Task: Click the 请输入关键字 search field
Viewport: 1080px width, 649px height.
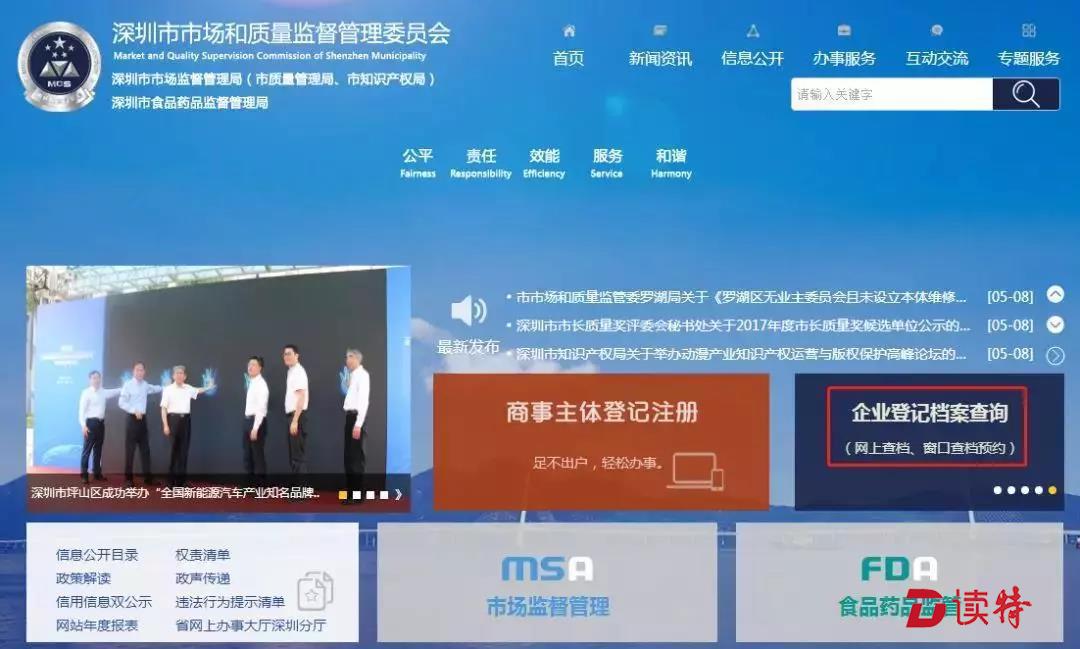Action: pos(890,95)
